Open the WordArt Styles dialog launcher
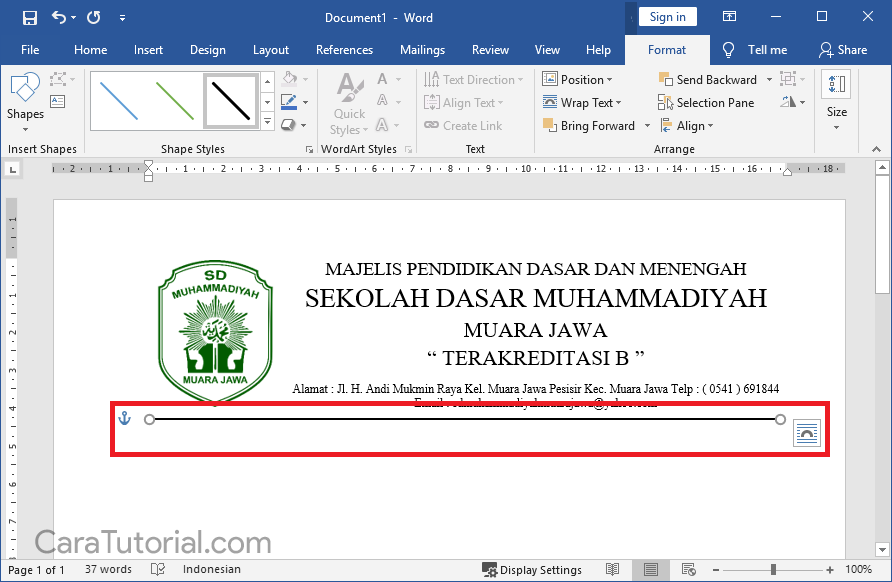Image resolution: width=892 pixels, height=582 pixels. coord(408,149)
